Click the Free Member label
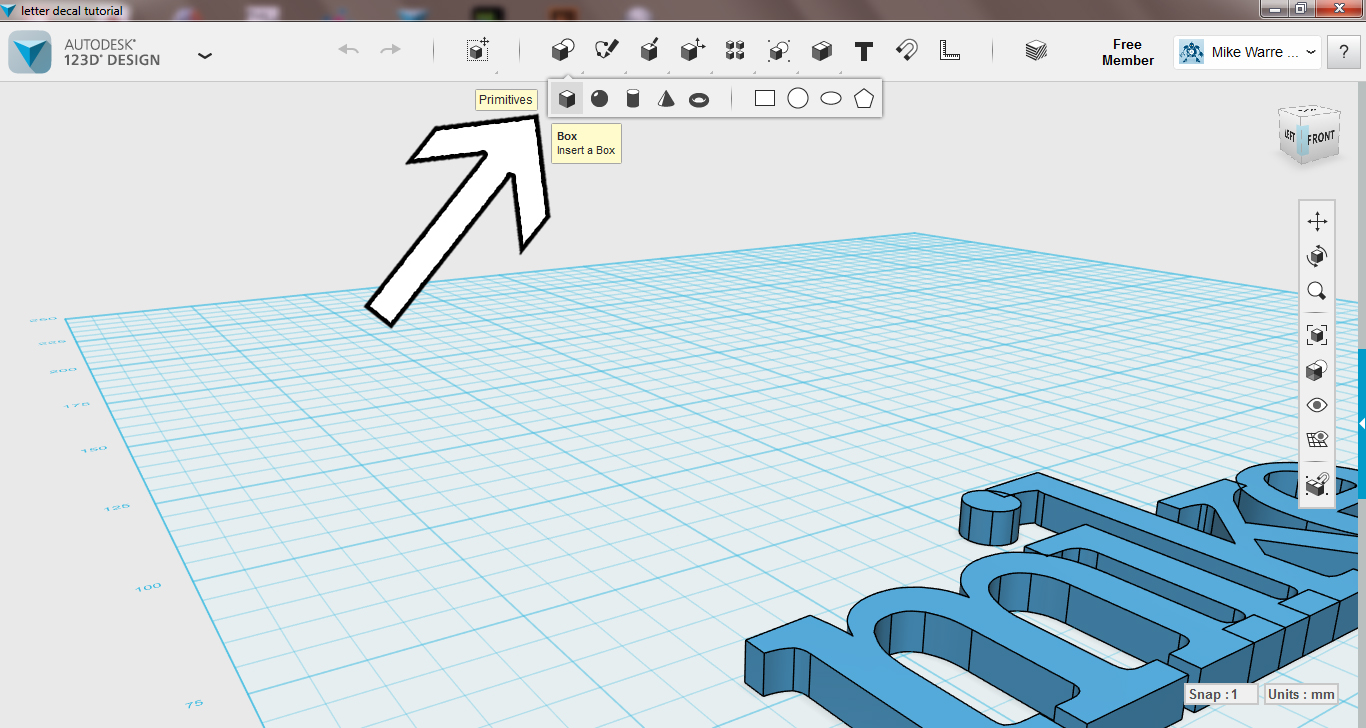Viewport: 1366px width, 728px height. [x=1127, y=52]
